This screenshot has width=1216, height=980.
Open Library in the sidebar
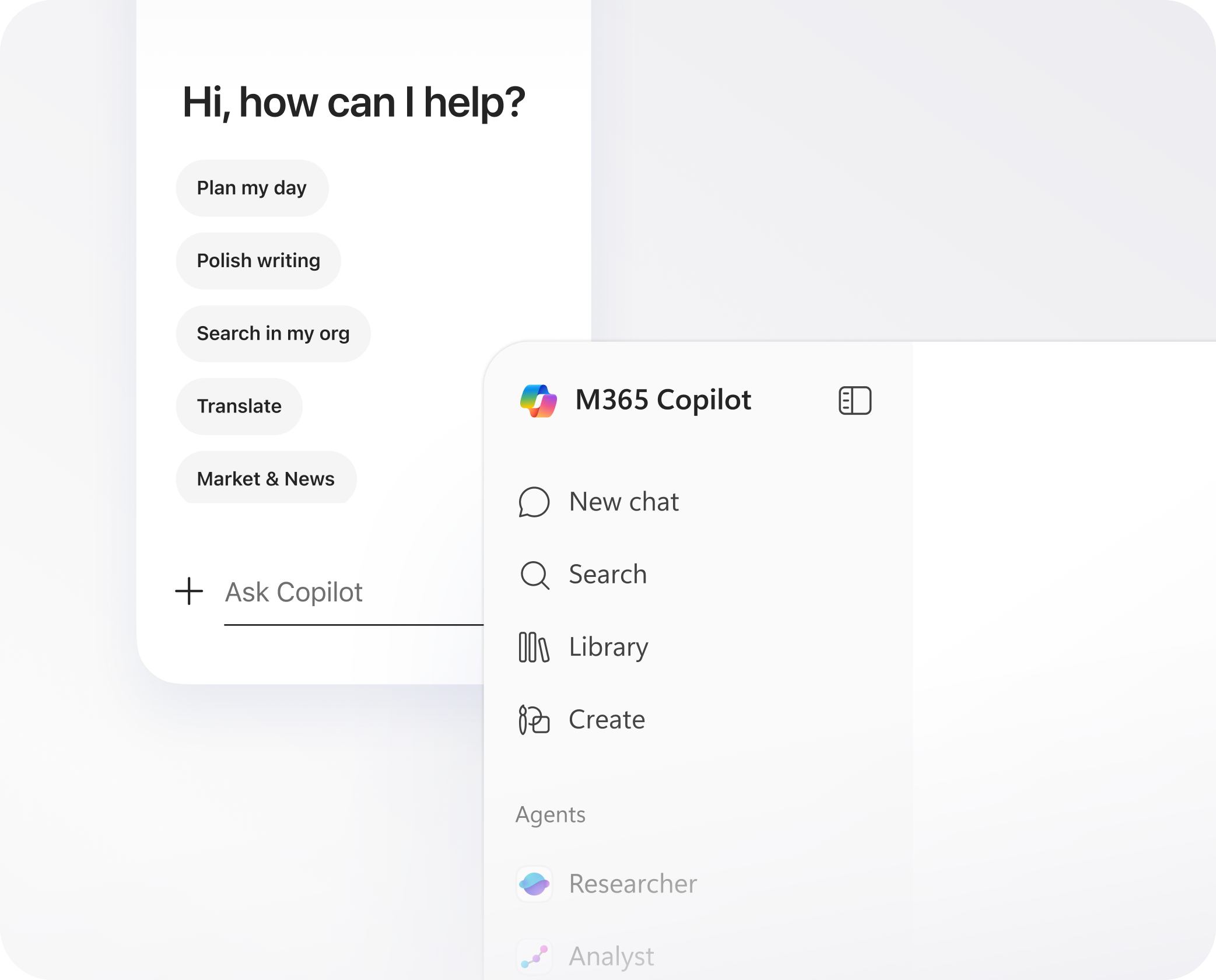pos(608,647)
